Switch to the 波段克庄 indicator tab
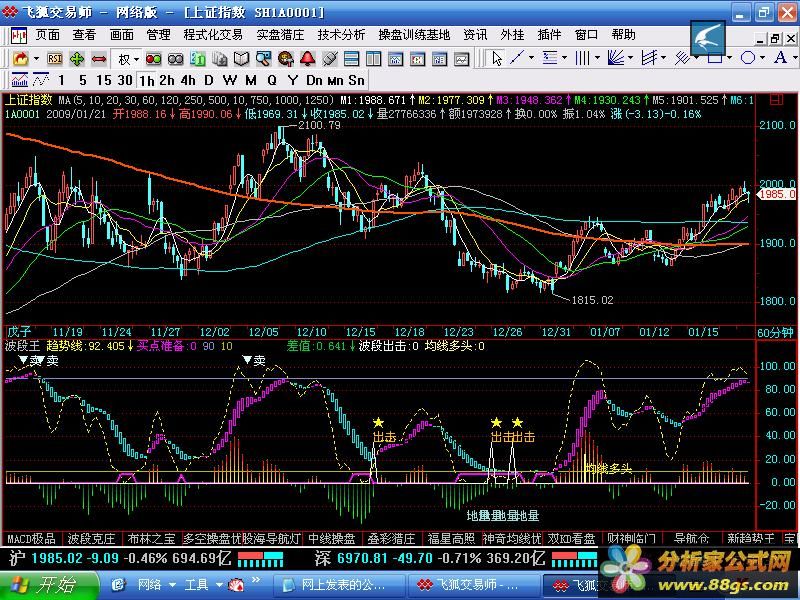The image size is (800, 600). [91, 538]
